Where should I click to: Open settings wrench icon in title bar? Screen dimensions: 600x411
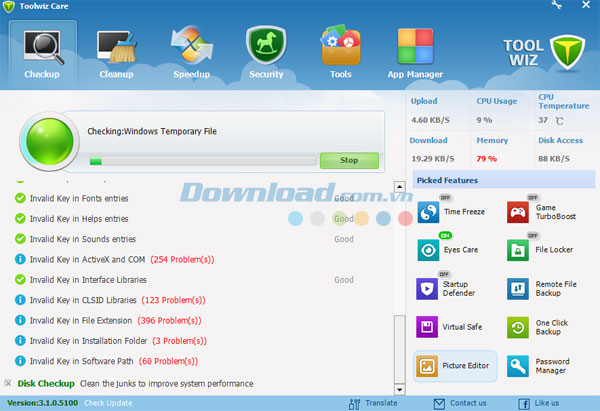tap(557, 5)
